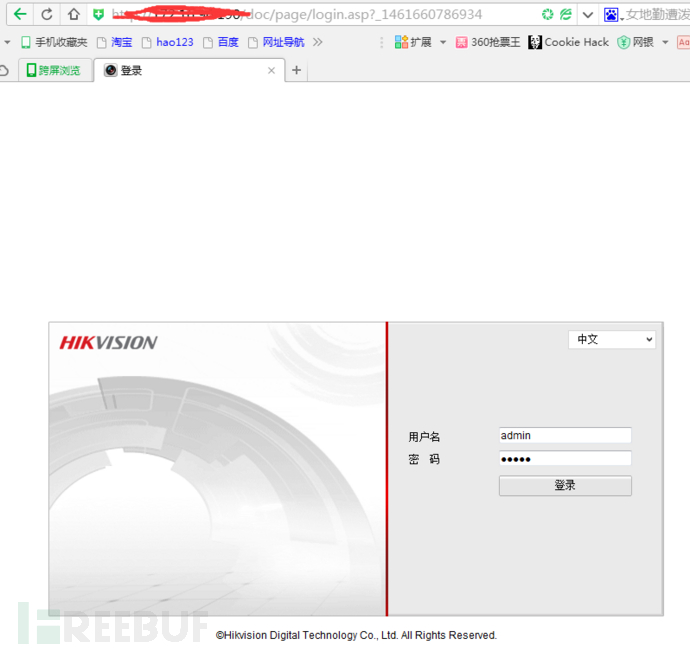
Task: Click the cloud icon left of tabs
Action: point(4,70)
